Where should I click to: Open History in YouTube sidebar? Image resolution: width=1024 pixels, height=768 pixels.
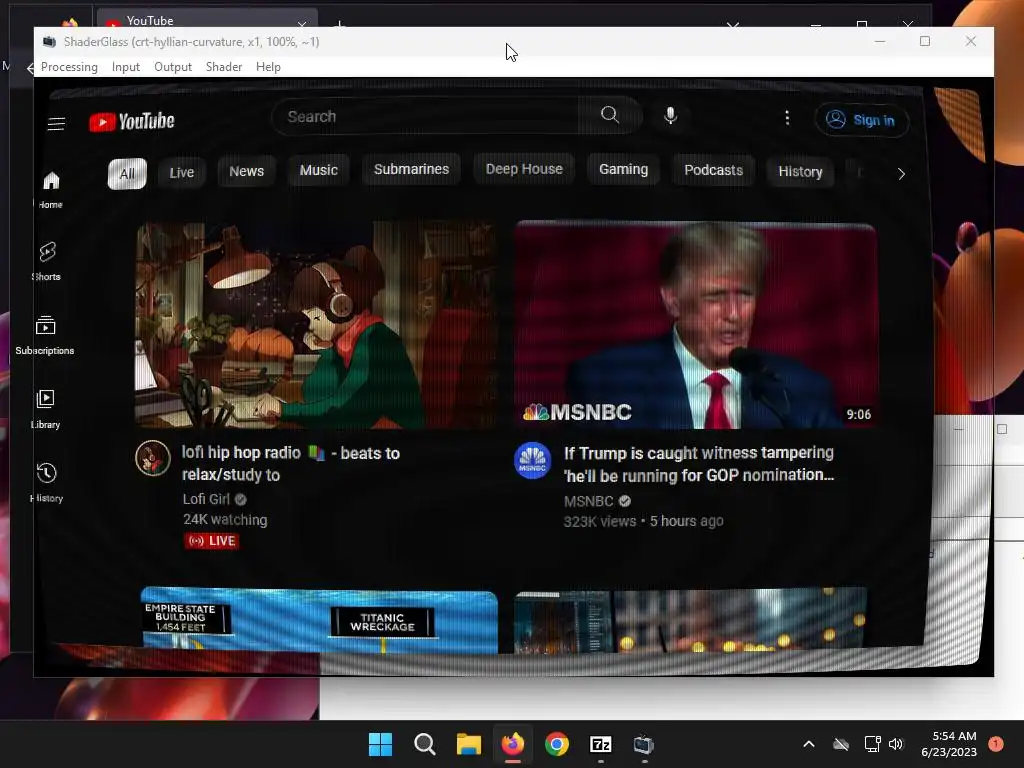pos(46,483)
